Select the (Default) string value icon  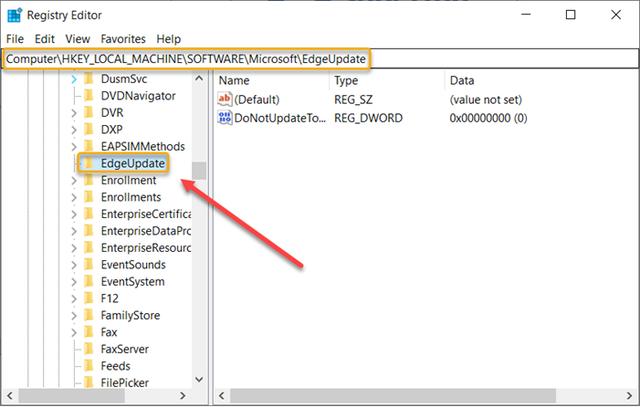(x=224, y=99)
